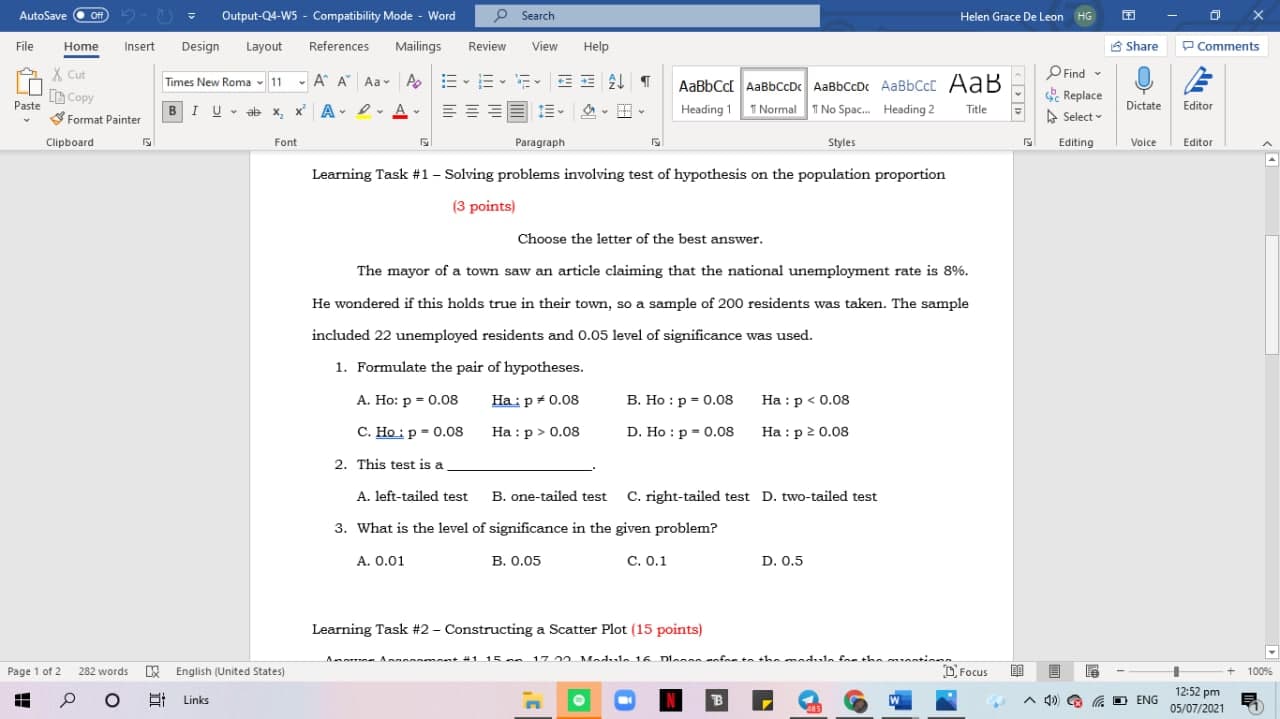
Task: Apply subscript formatting
Action: coord(277,112)
